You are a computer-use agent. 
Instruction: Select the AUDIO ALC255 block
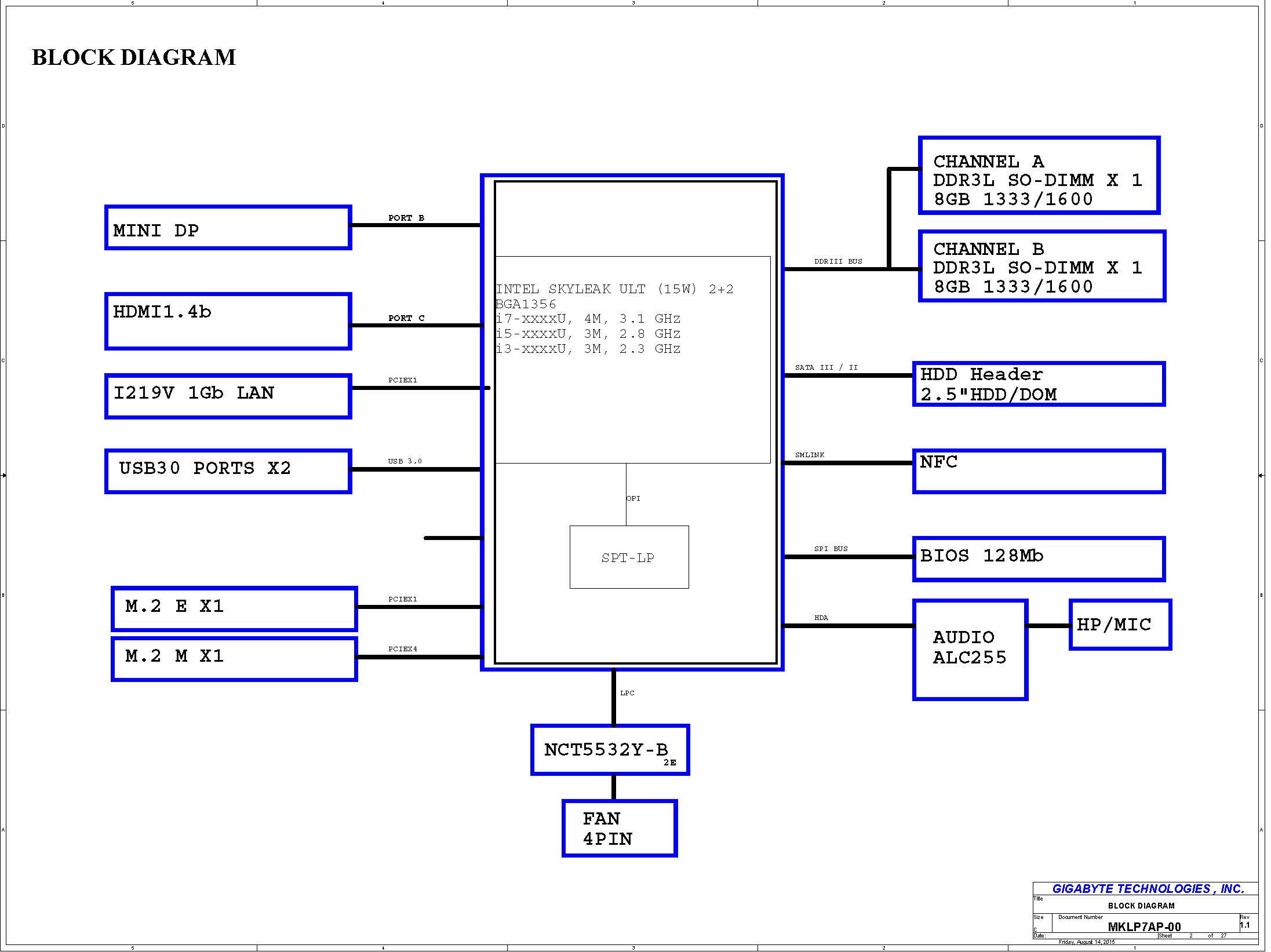pos(970,650)
